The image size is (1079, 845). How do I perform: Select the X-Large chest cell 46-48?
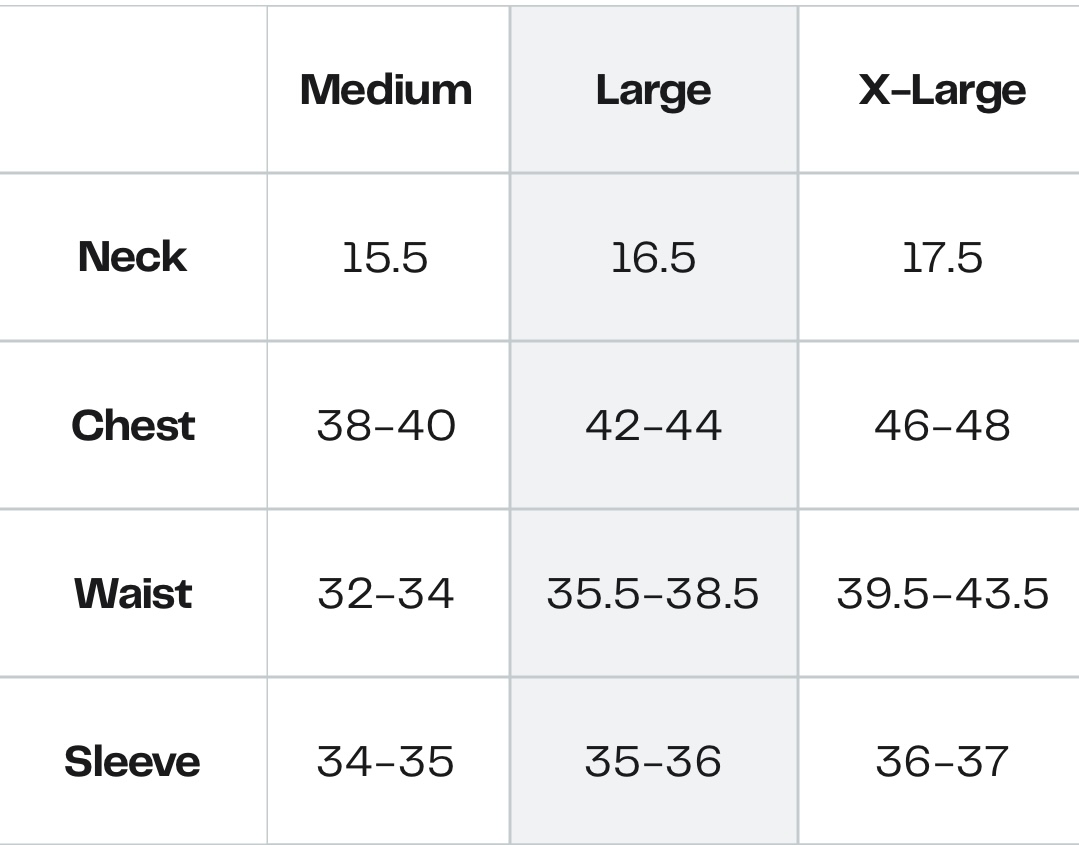[942, 425]
